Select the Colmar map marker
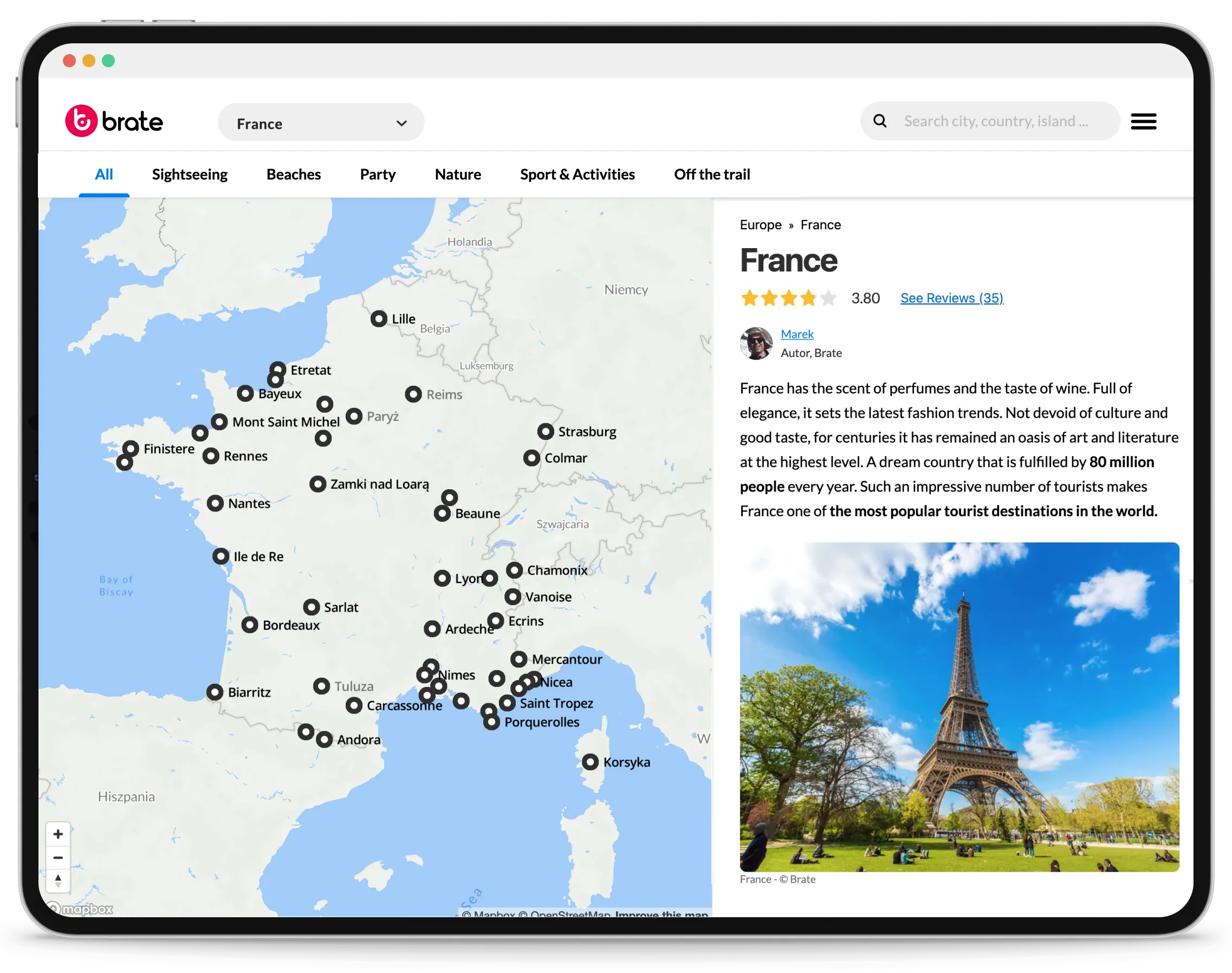Screen dimensions: 1232x973 531,458
